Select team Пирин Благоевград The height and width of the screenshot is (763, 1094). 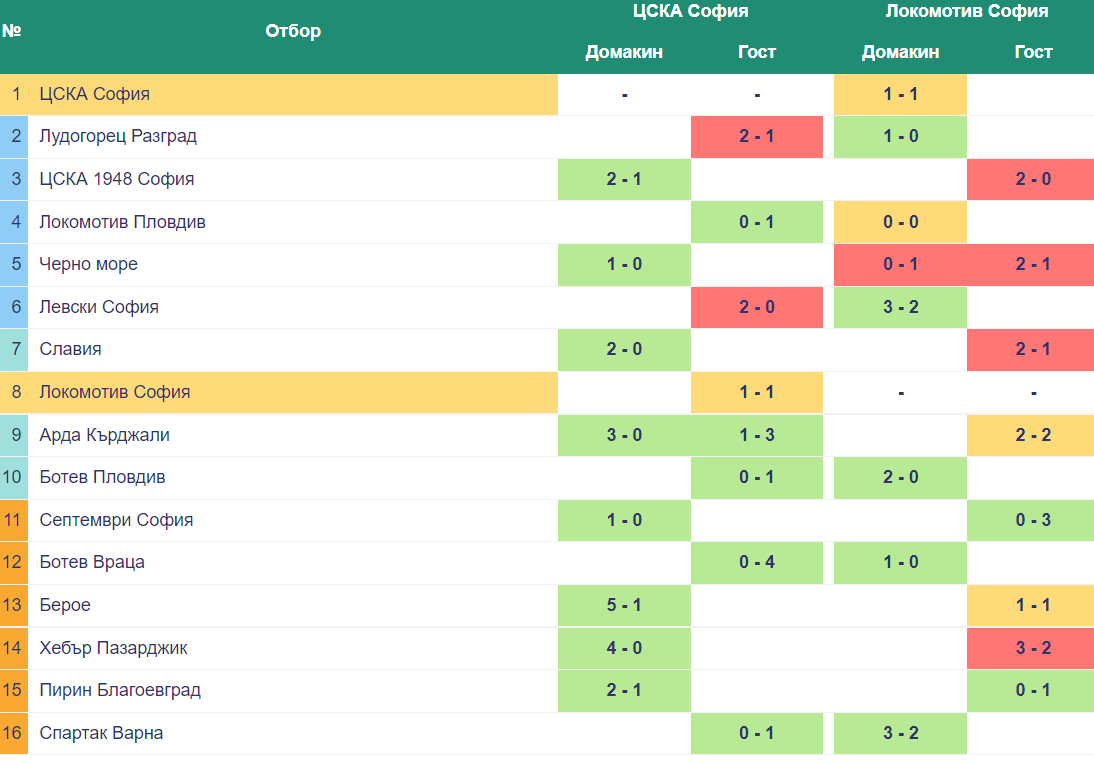click(120, 690)
